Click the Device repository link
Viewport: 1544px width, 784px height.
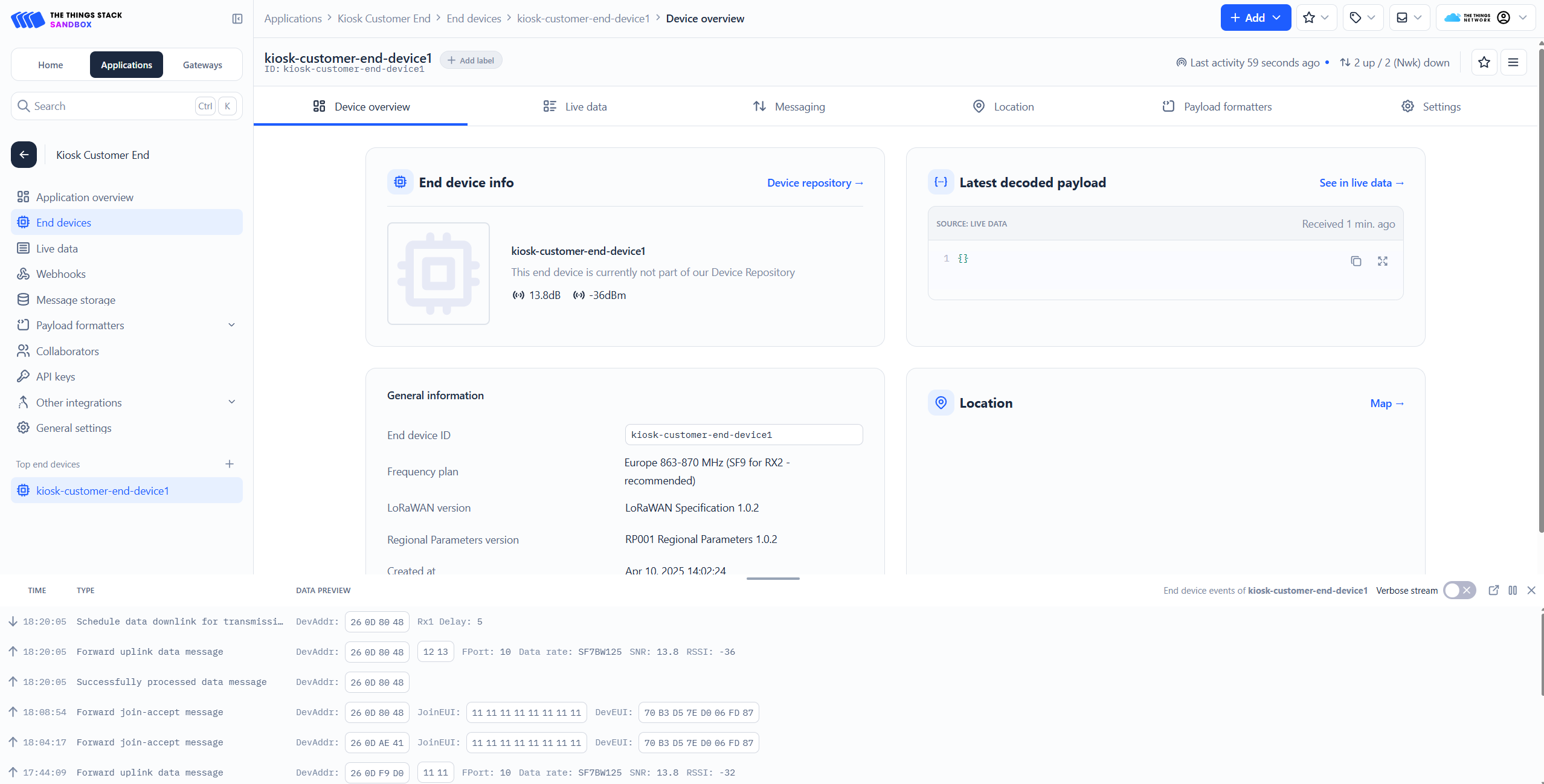point(815,182)
